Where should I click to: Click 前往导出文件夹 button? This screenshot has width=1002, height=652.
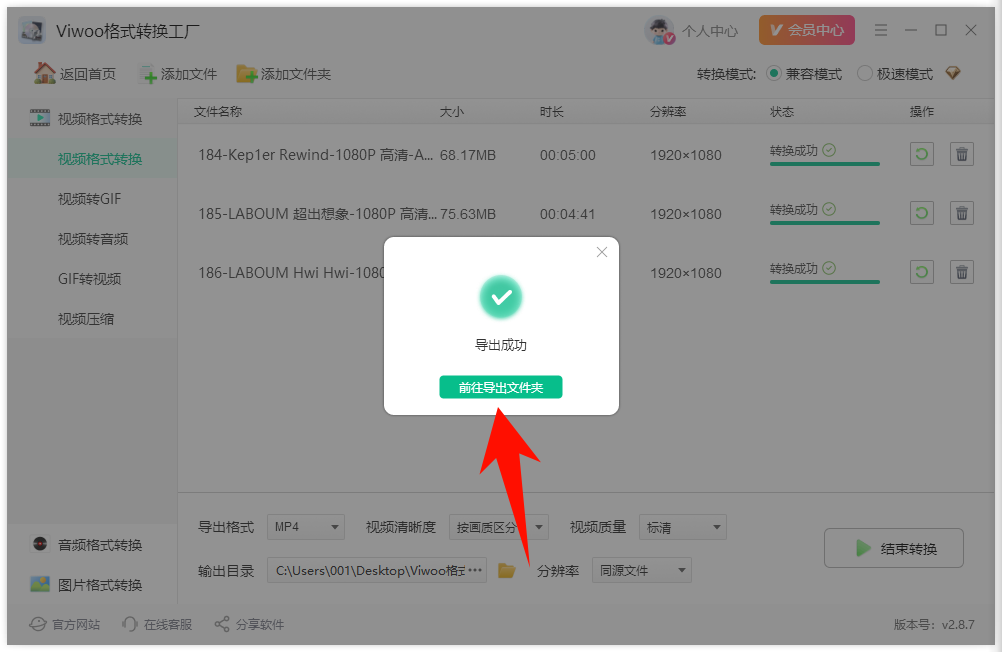point(500,387)
